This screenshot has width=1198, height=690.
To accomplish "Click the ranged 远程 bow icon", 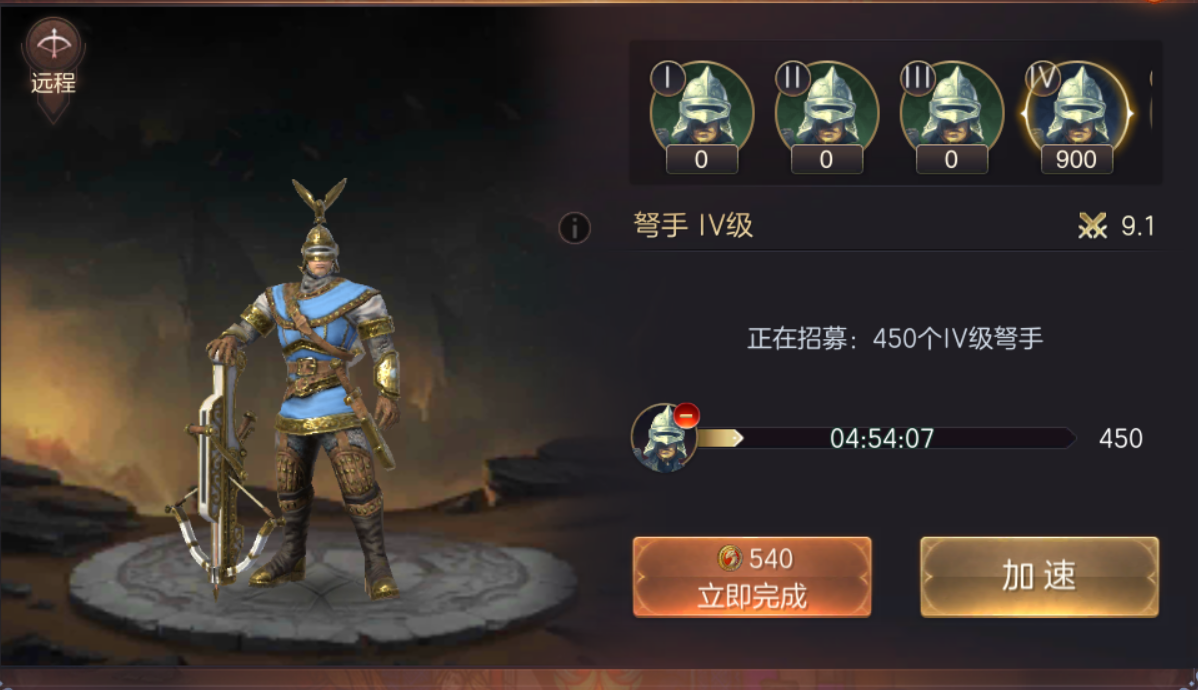I will [53, 44].
